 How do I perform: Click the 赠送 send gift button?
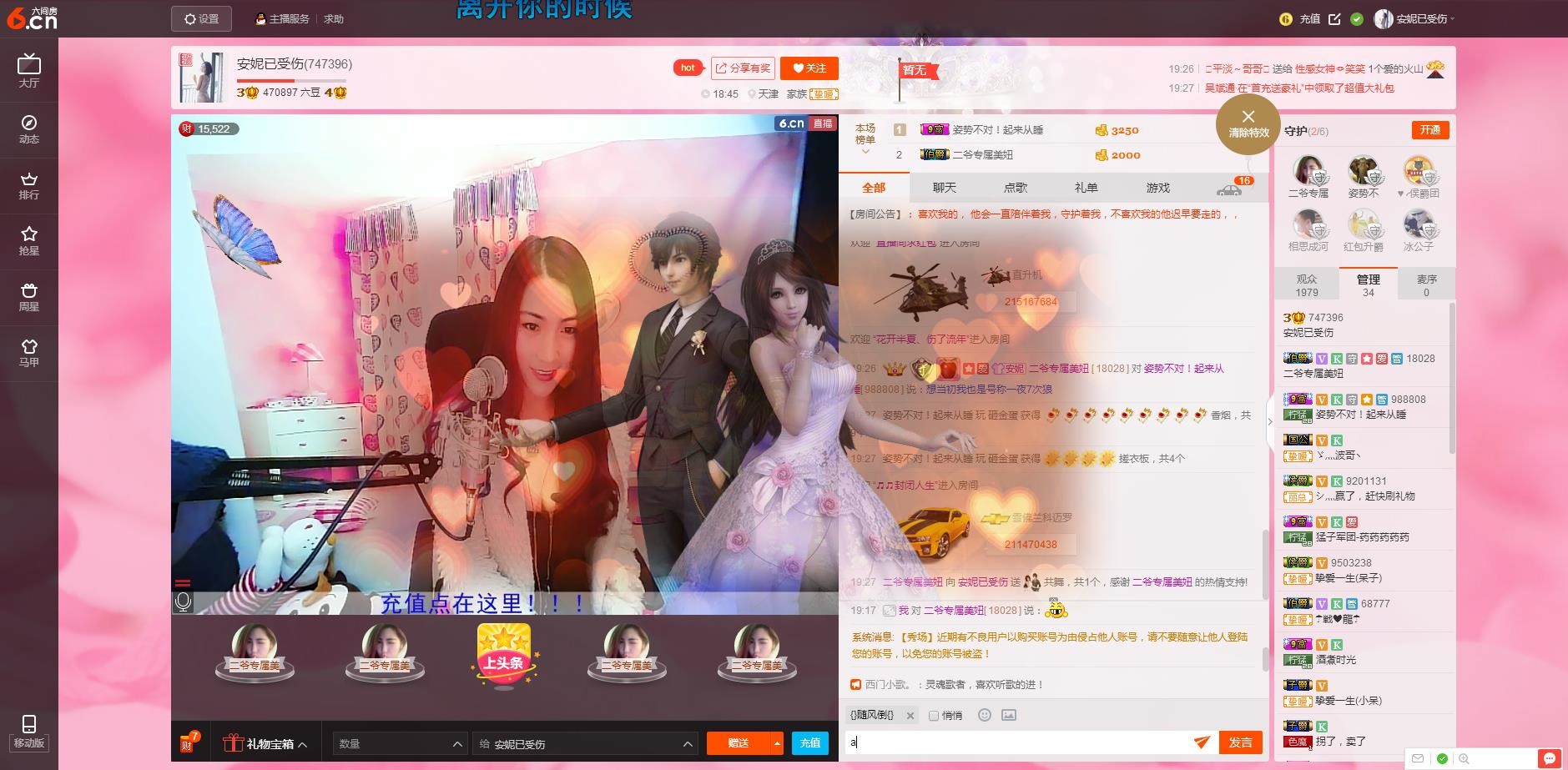pos(739,742)
